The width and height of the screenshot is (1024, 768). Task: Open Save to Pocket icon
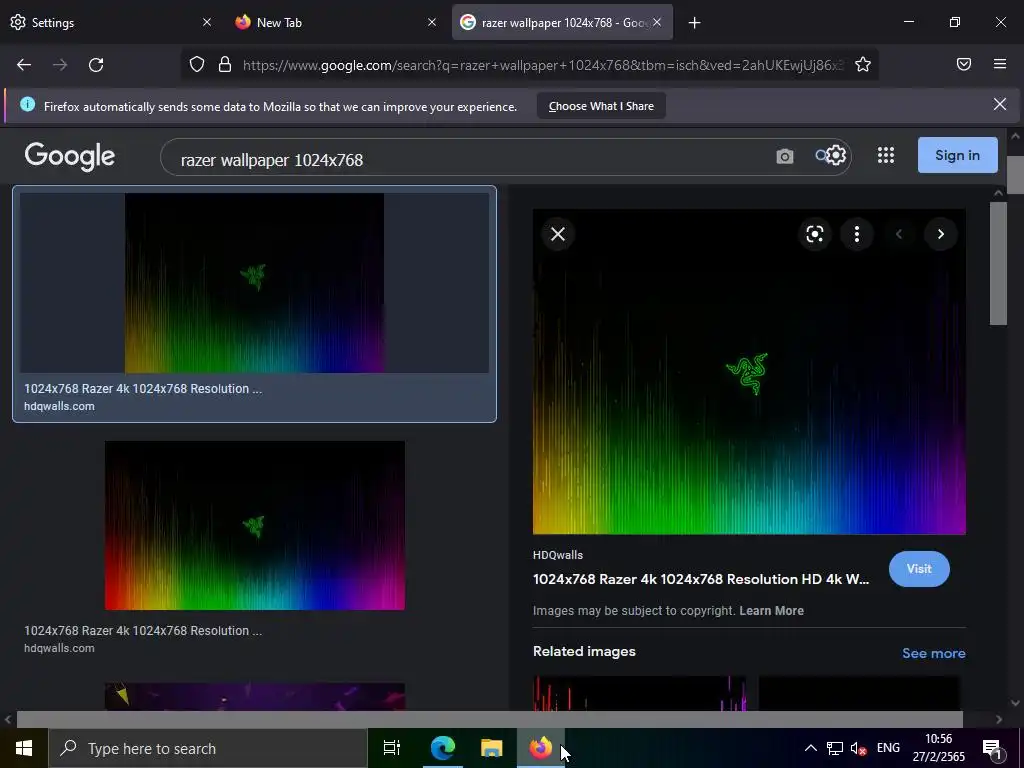click(x=964, y=64)
